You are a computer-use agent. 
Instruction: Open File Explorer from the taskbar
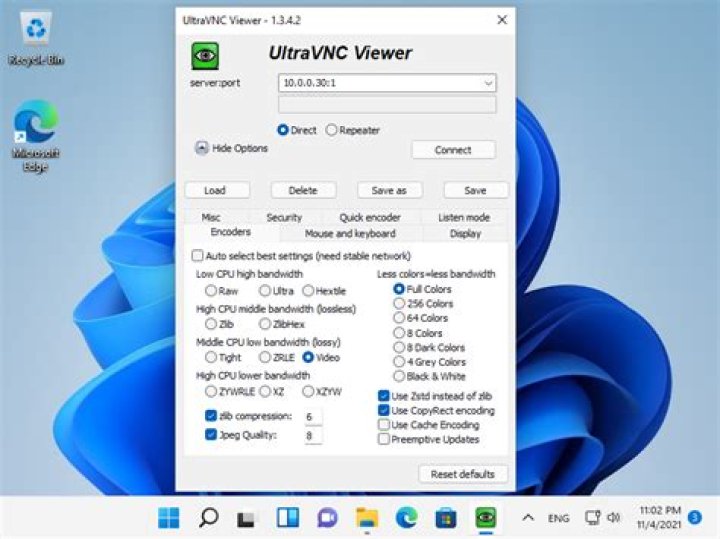367,517
